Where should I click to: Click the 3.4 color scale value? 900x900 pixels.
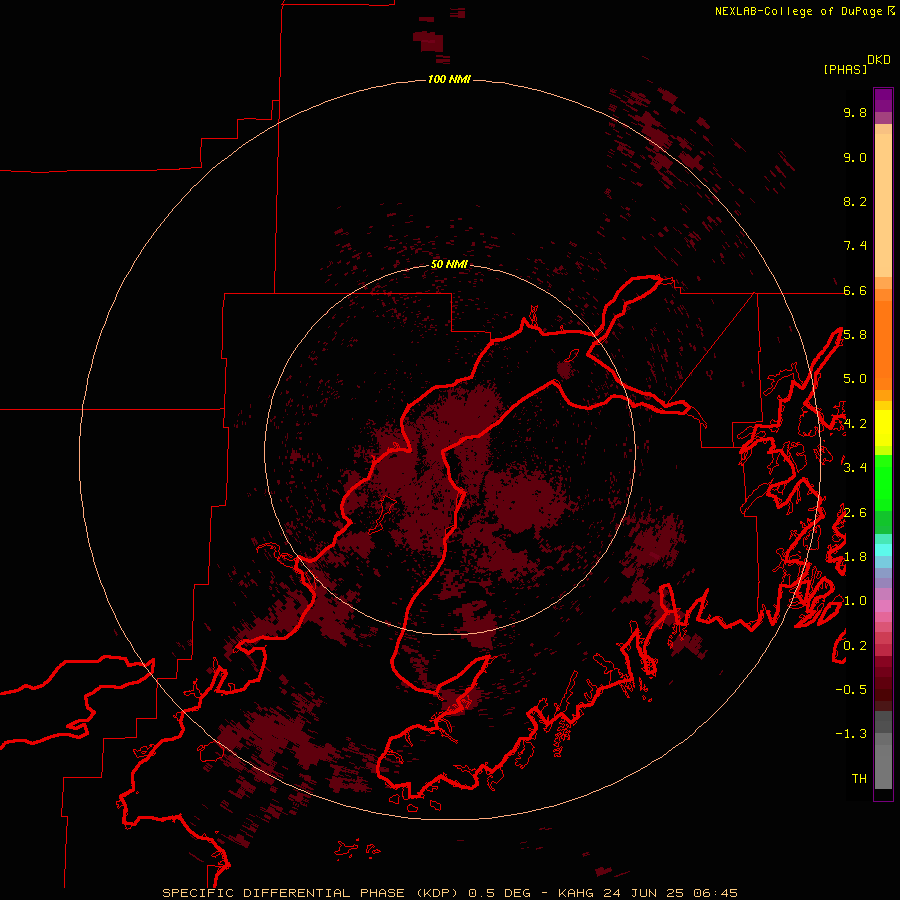point(855,468)
